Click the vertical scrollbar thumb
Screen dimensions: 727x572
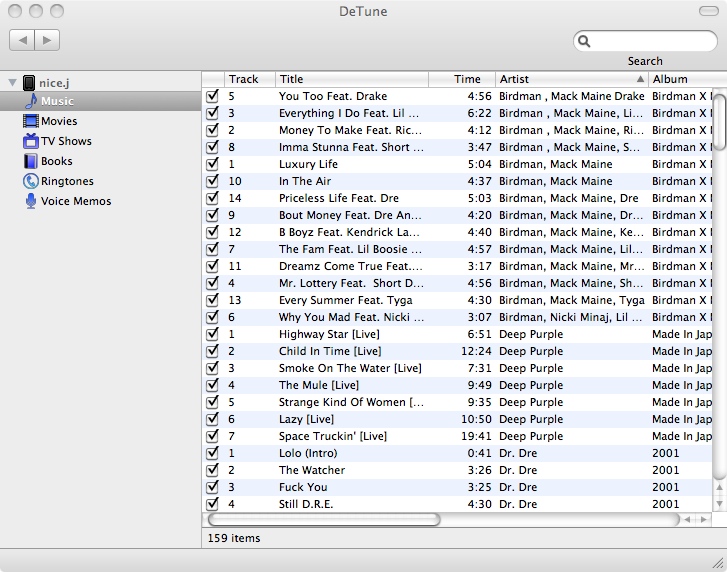pyautogui.click(x=719, y=122)
